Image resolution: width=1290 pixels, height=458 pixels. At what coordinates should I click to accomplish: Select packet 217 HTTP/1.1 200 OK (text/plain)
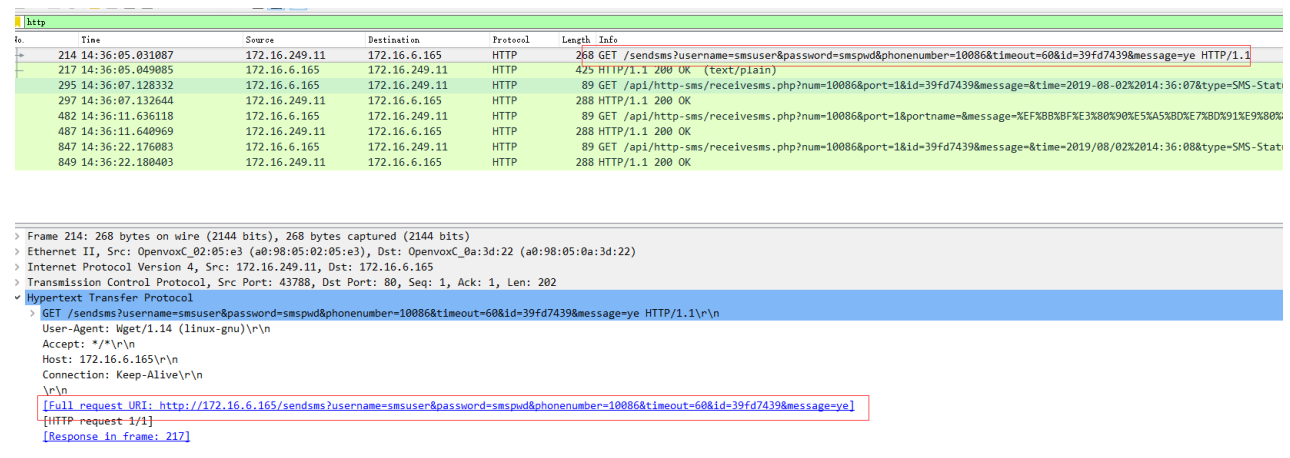[x=649, y=70]
